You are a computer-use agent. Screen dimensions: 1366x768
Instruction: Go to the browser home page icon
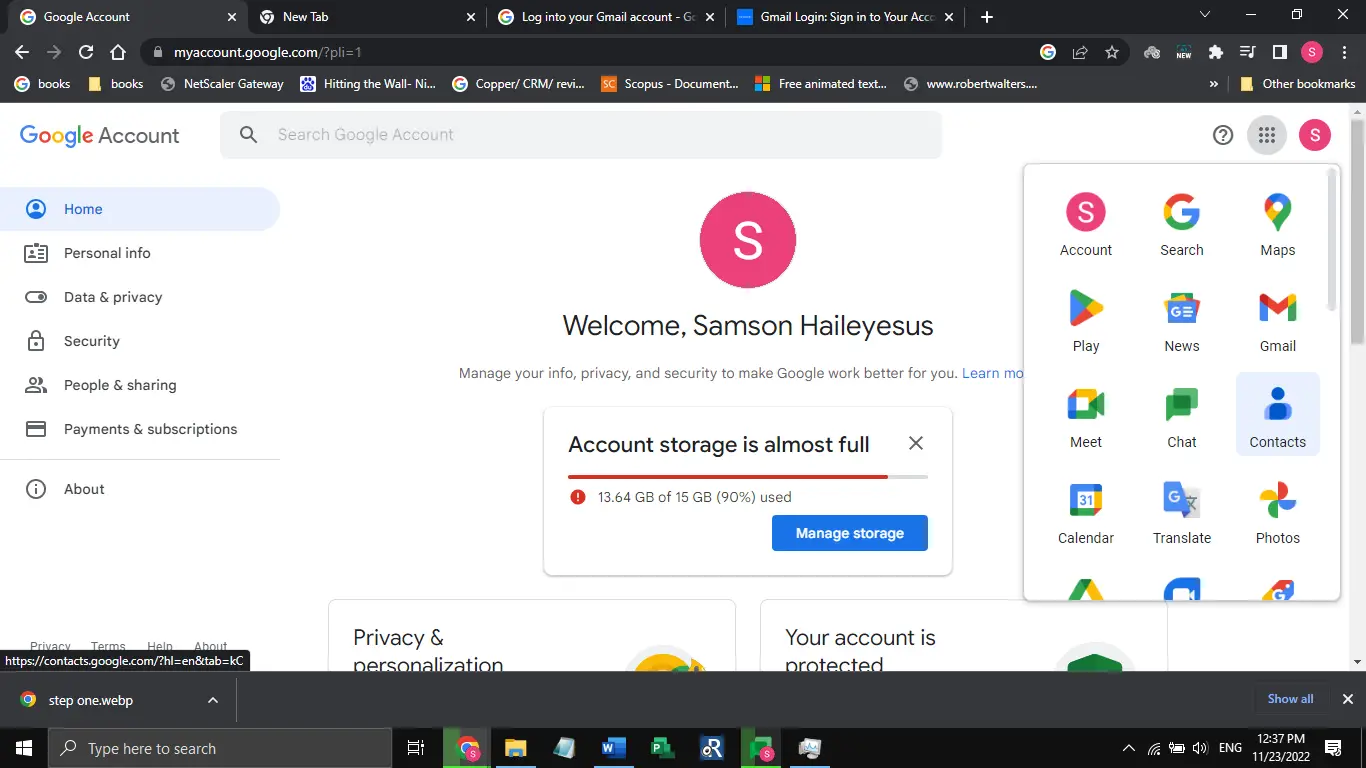(118, 52)
